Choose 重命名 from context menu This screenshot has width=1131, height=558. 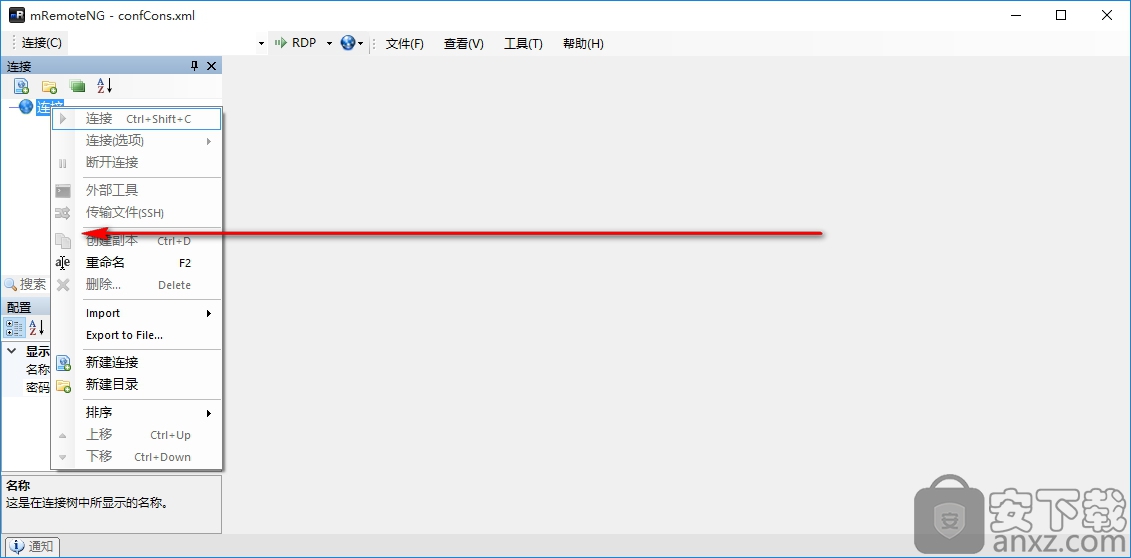pyautogui.click(x=137, y=263)
